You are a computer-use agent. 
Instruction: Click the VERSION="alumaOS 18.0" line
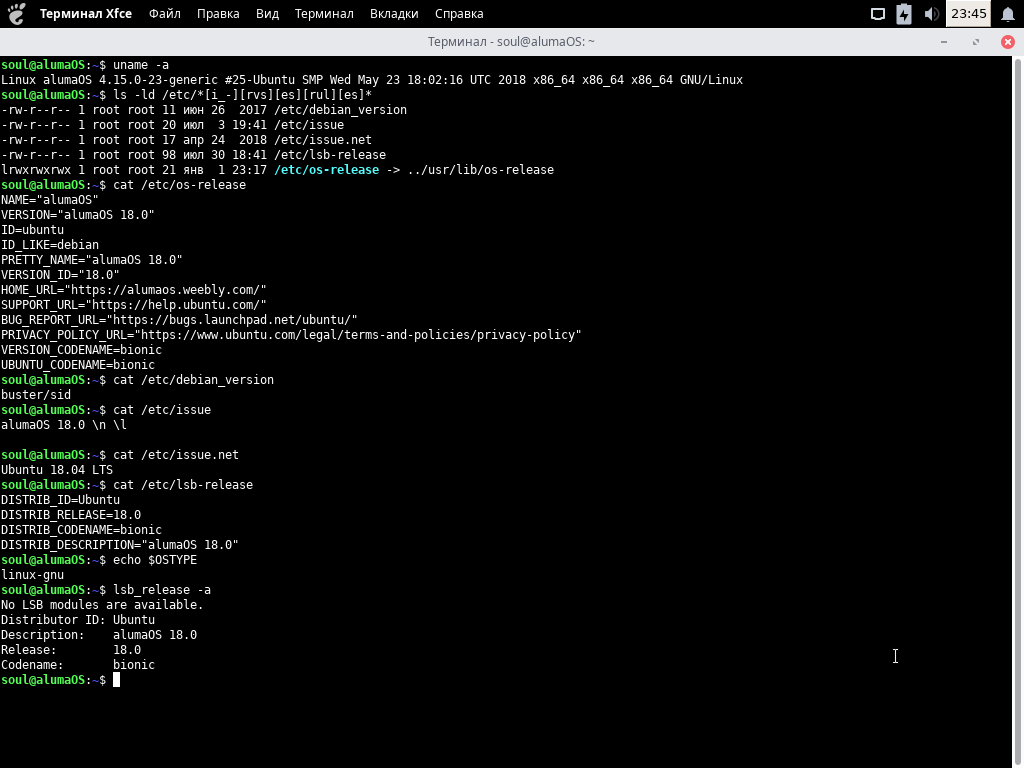pos(78,215)
